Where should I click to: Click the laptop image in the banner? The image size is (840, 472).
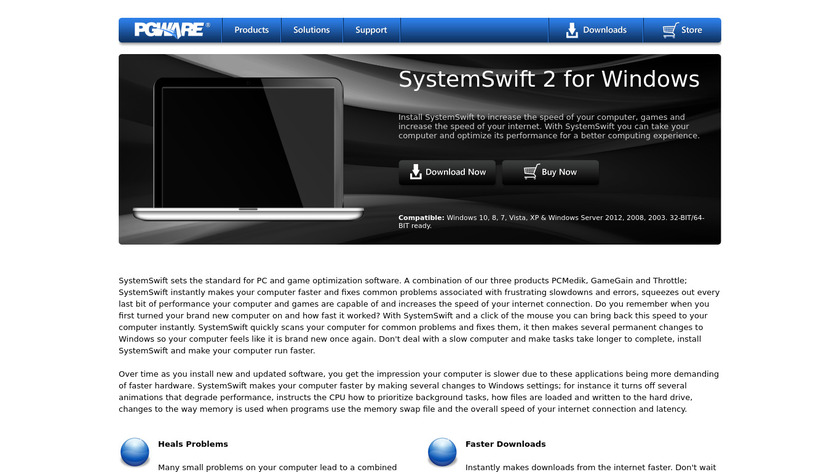[248, 149]
